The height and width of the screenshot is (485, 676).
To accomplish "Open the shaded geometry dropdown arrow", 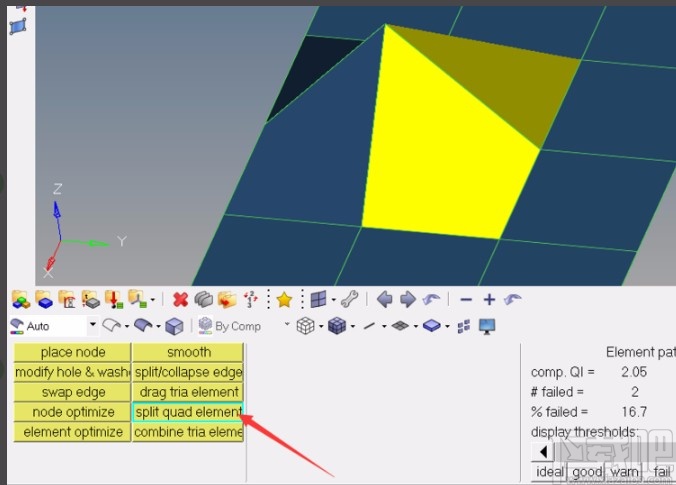I will point(158,326).
